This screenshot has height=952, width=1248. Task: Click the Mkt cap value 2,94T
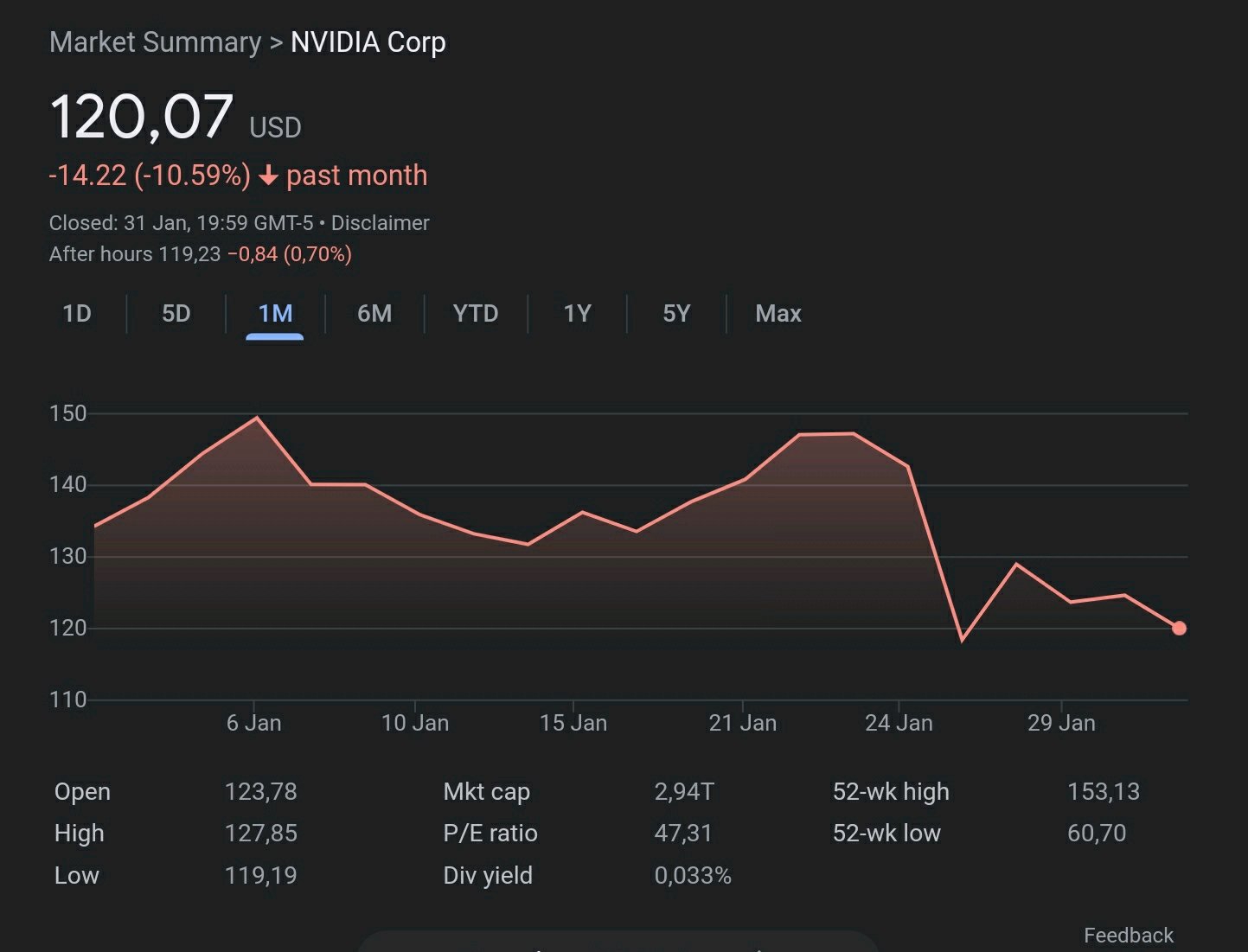tap(684, 792)
